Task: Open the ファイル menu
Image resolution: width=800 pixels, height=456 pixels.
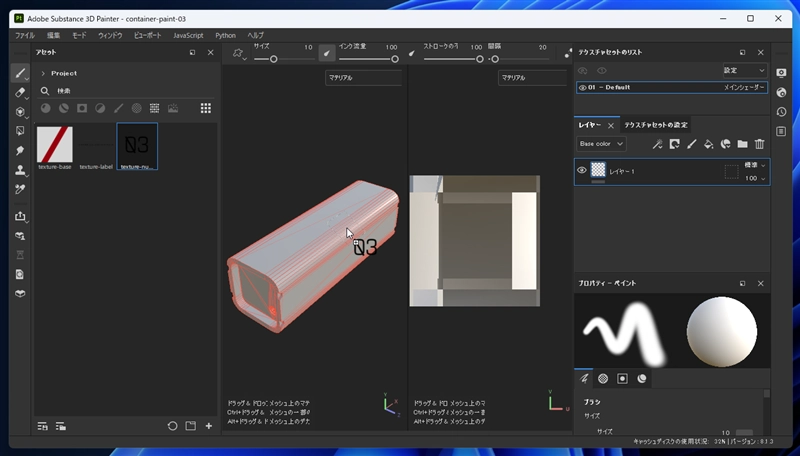Action: click(24, 35)
